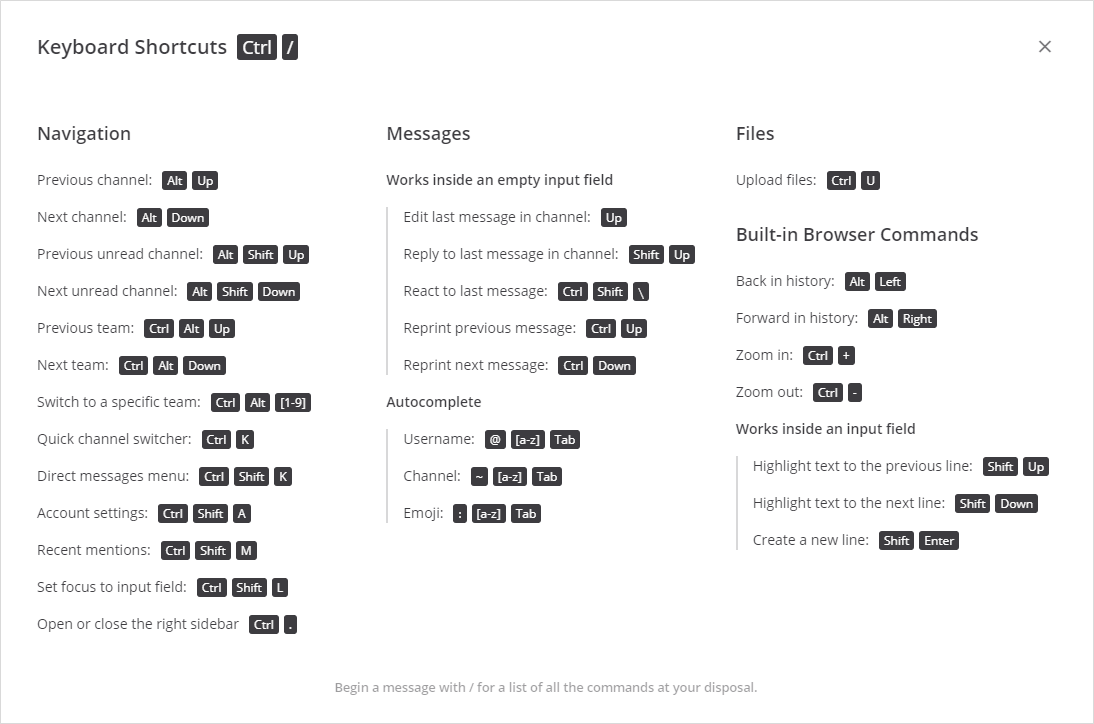
Task: Click the period key badge for right sidebar
Action: (290, 625)
